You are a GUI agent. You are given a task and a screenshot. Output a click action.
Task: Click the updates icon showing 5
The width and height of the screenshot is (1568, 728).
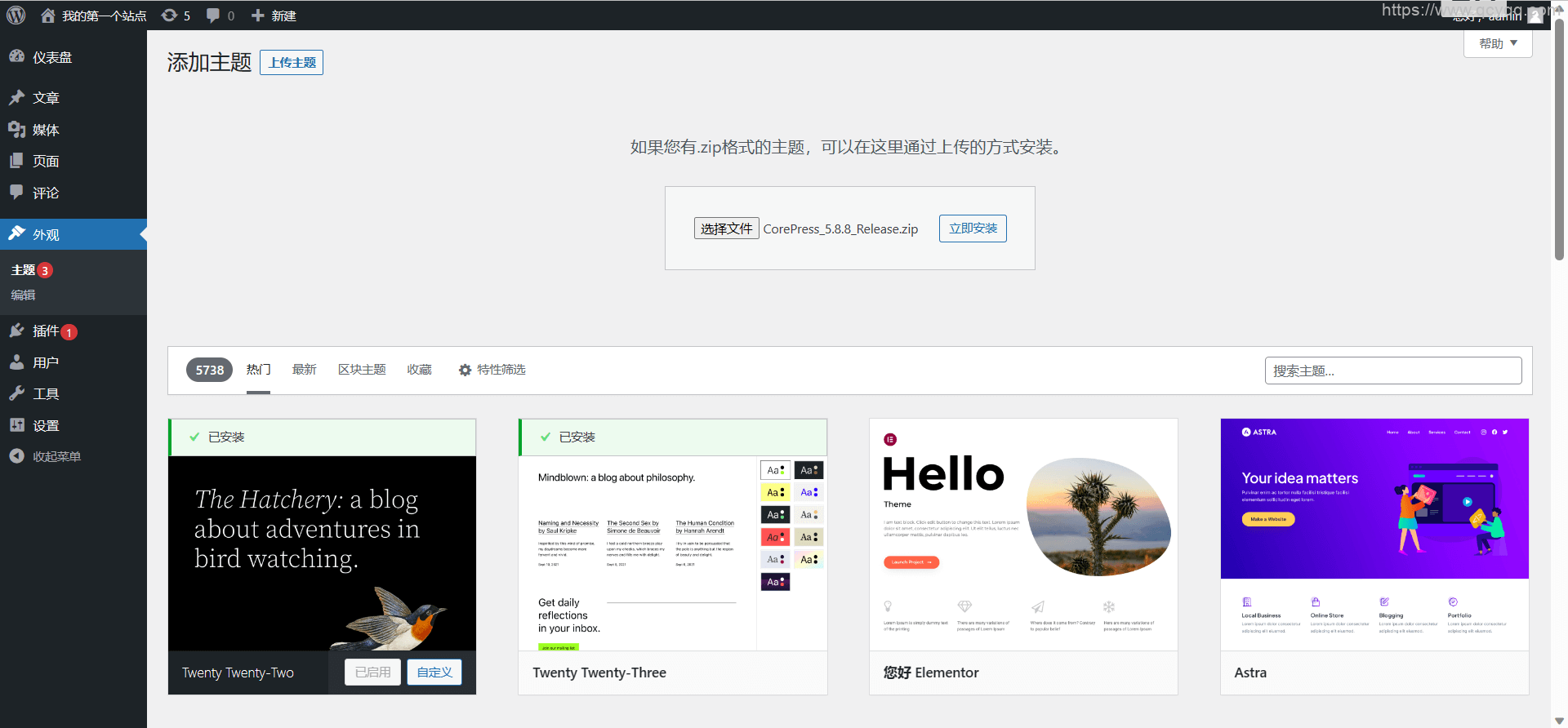click(x=170, y=16)
